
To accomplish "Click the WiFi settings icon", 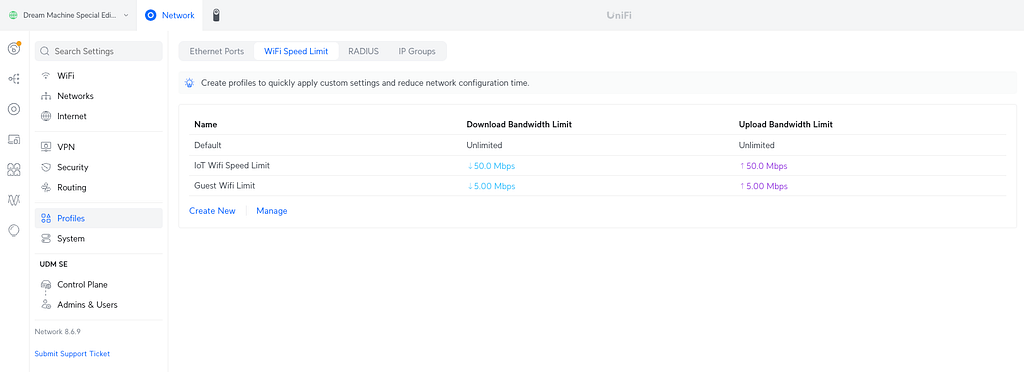I will click(46, 76).
